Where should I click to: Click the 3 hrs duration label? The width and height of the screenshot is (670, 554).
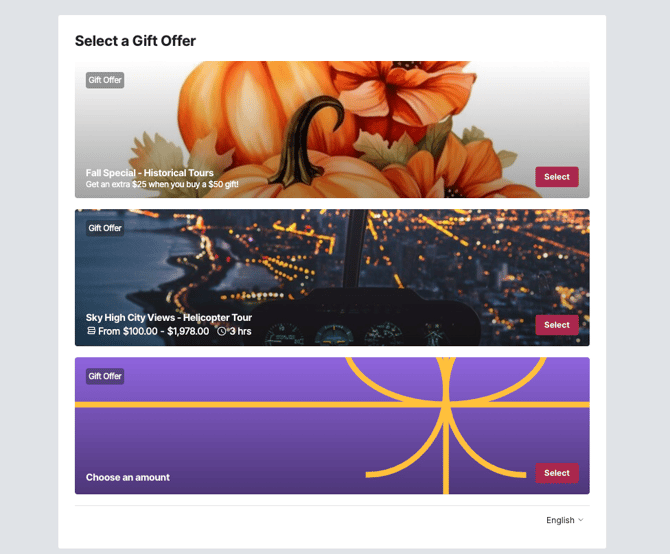240,331
